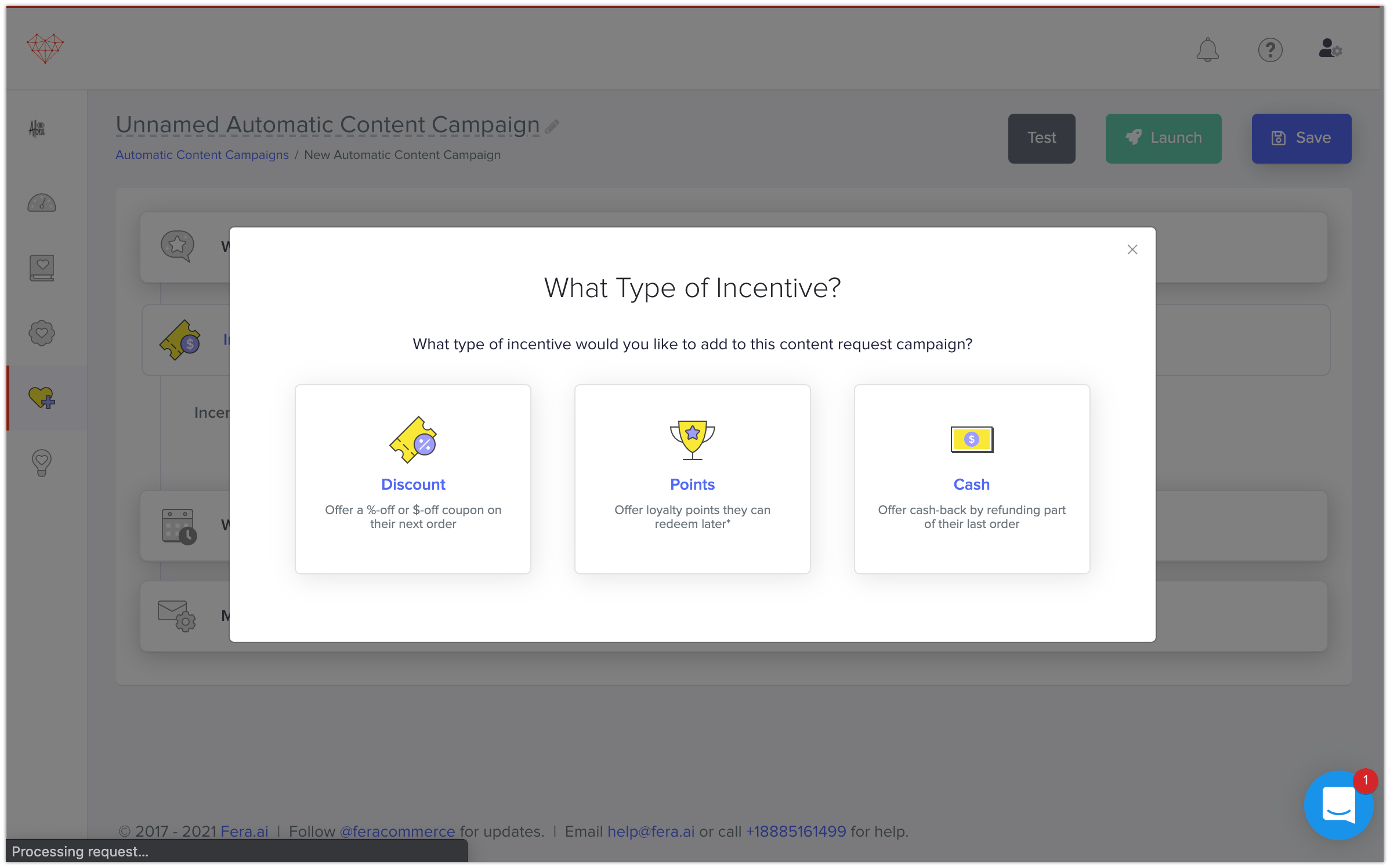Click the badge heart icon in sidebar
Screen dimensions: 1390x868
41,332
